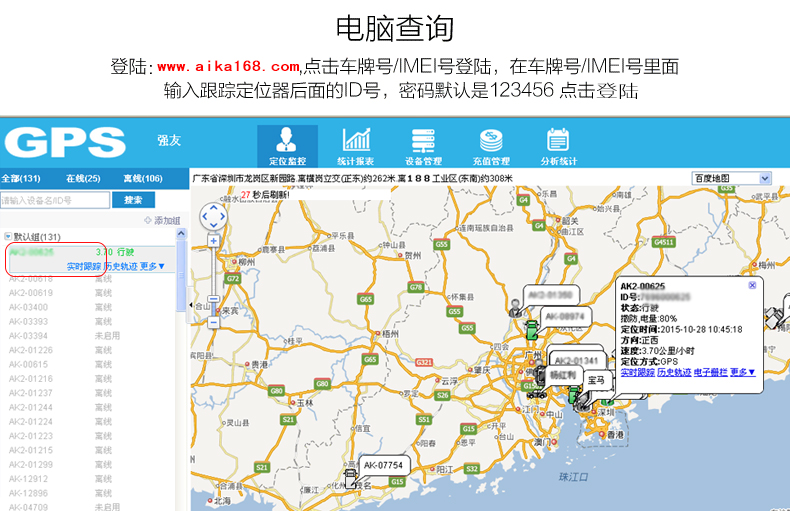Expand 更多 menu in selected device row
This screenshot has height=511, width=790.
click(x=153, y=266)
